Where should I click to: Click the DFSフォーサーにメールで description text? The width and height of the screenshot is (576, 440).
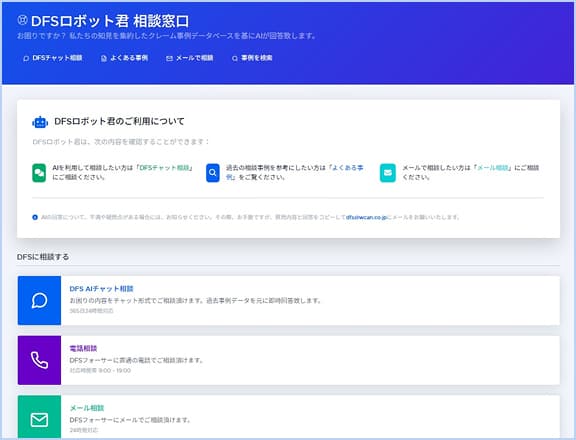pyautogui.click(x=130, y=420)
